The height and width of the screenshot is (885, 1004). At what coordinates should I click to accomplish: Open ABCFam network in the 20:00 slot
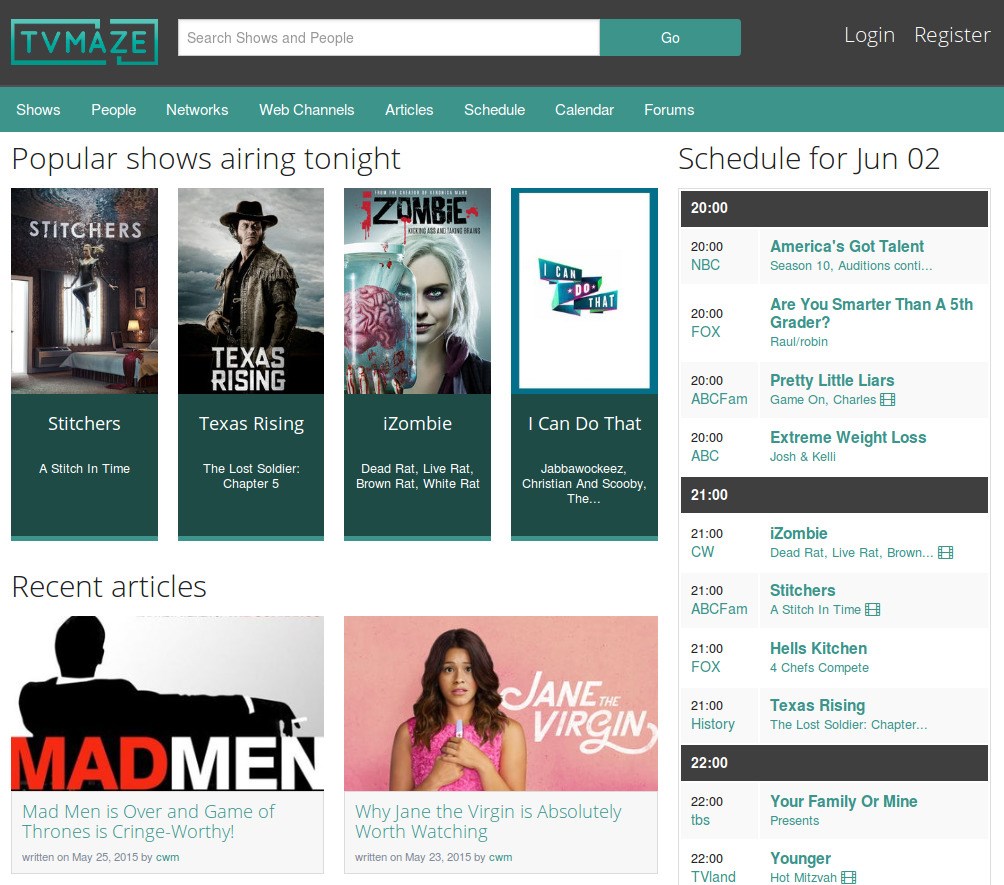point(719,399)
